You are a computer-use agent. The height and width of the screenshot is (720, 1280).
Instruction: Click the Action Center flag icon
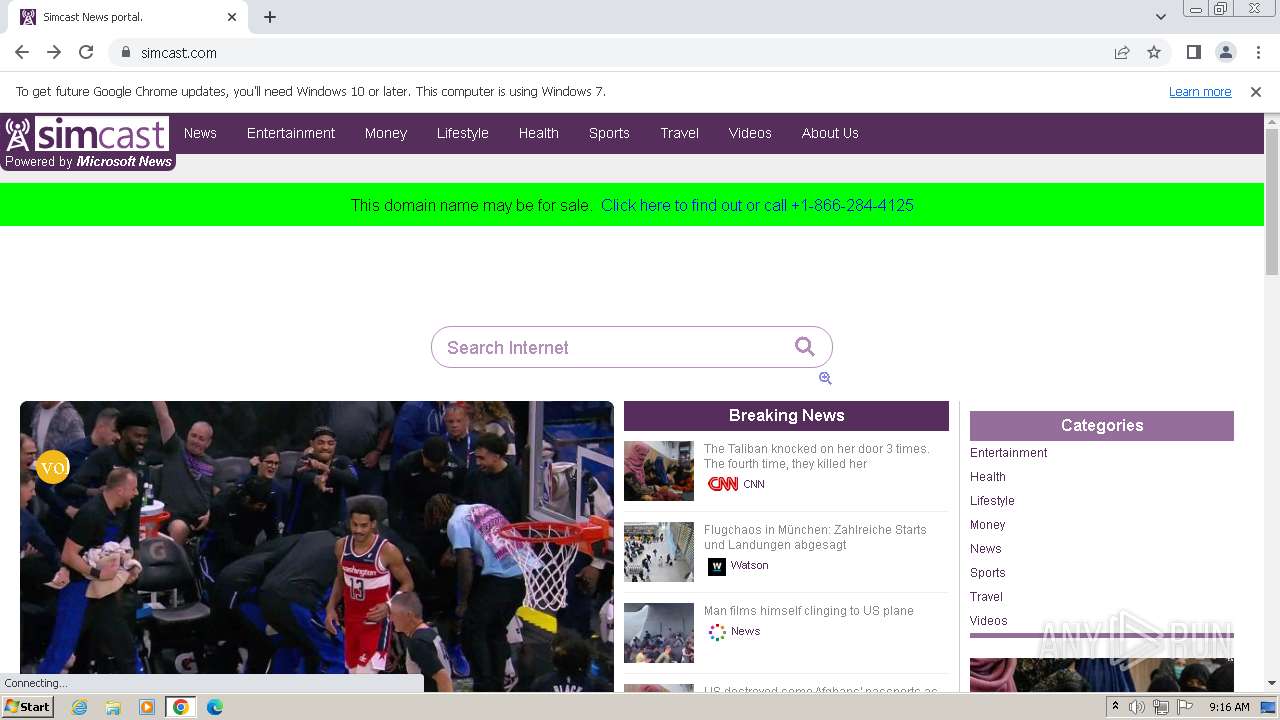(1185, 707)
